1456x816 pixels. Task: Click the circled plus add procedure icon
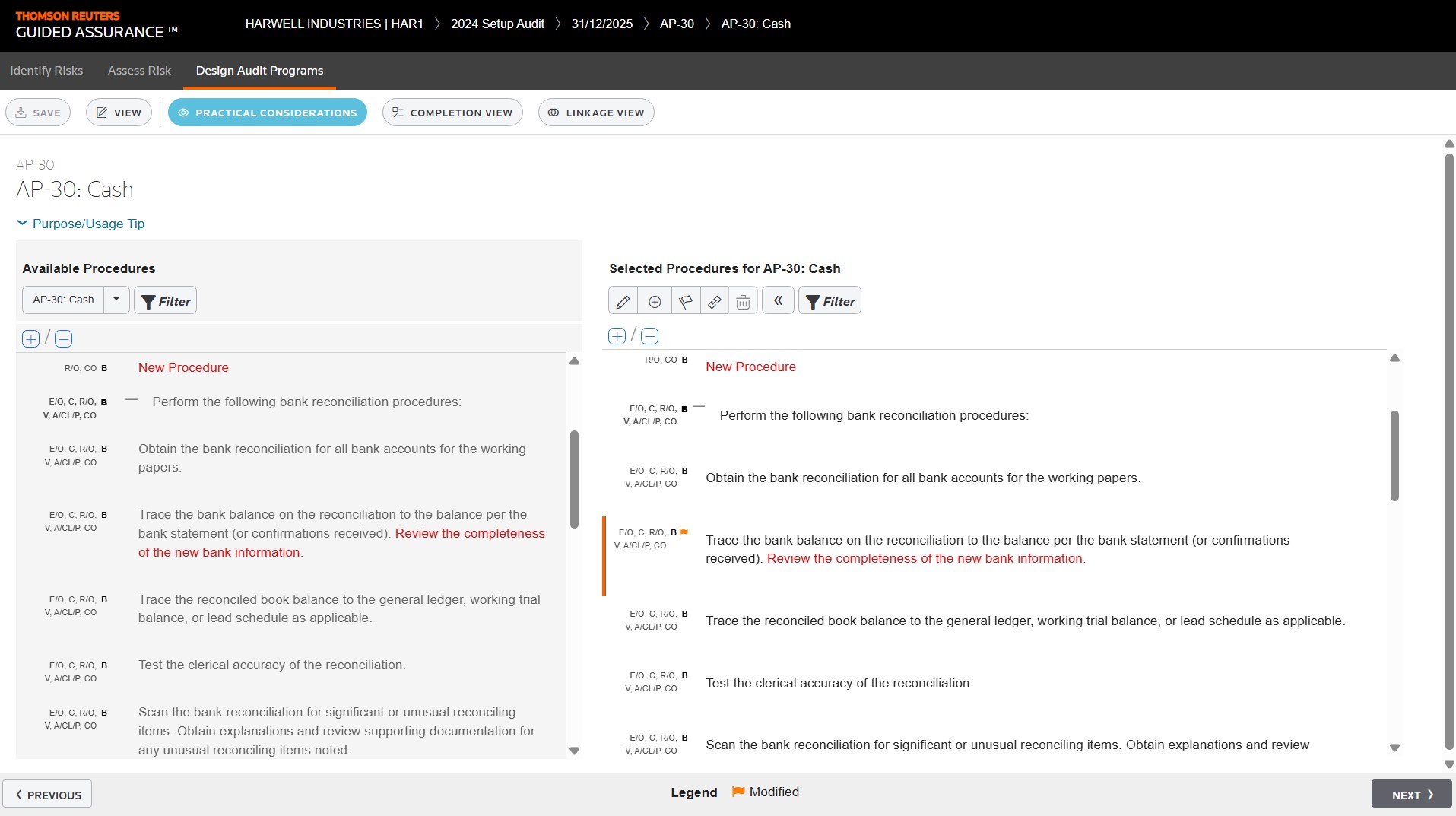tap(654, 301)
